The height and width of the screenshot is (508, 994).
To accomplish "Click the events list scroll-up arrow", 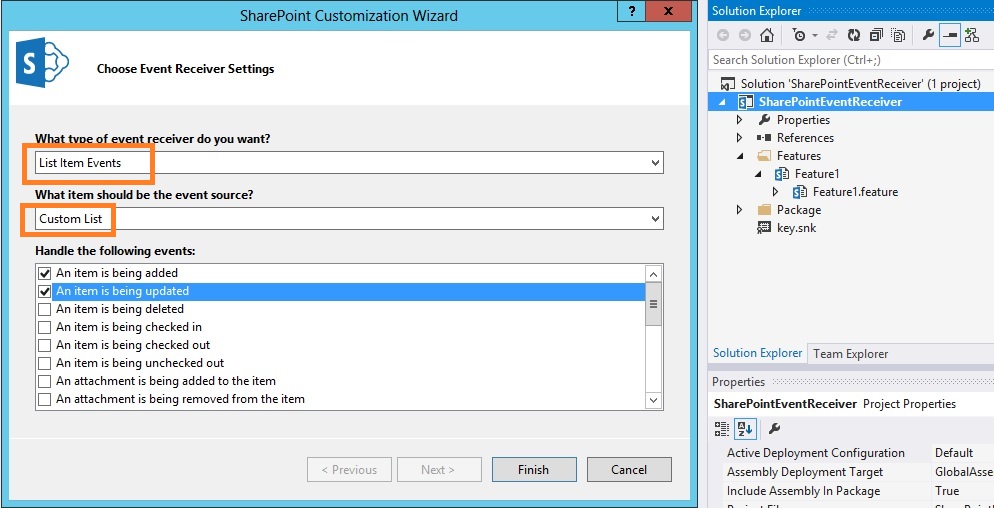I will tap(654, 274).
